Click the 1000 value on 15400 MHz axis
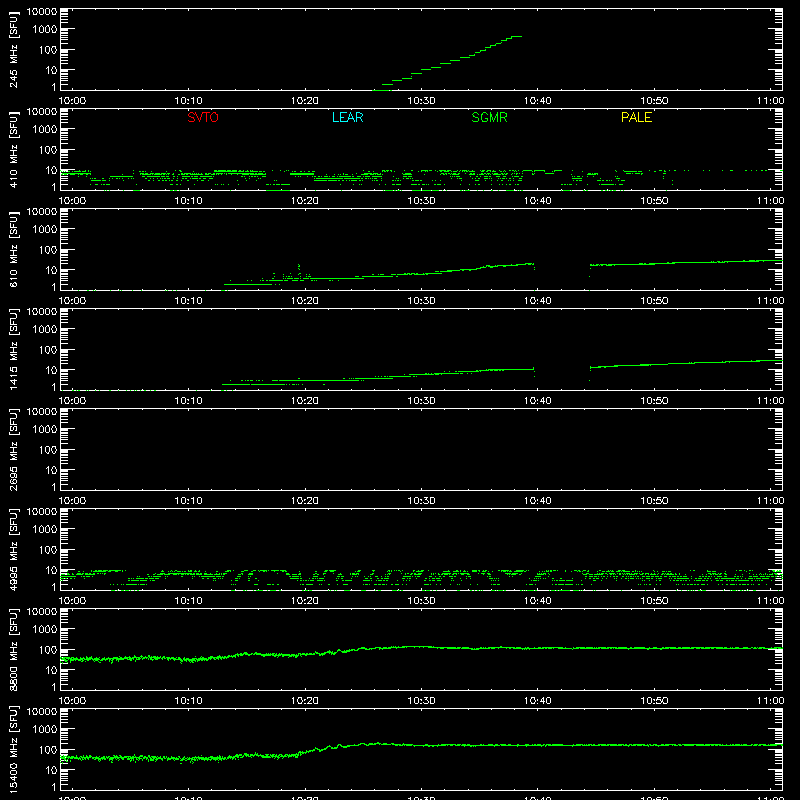This screenshot has width=800, height=800. coord(44,730)
